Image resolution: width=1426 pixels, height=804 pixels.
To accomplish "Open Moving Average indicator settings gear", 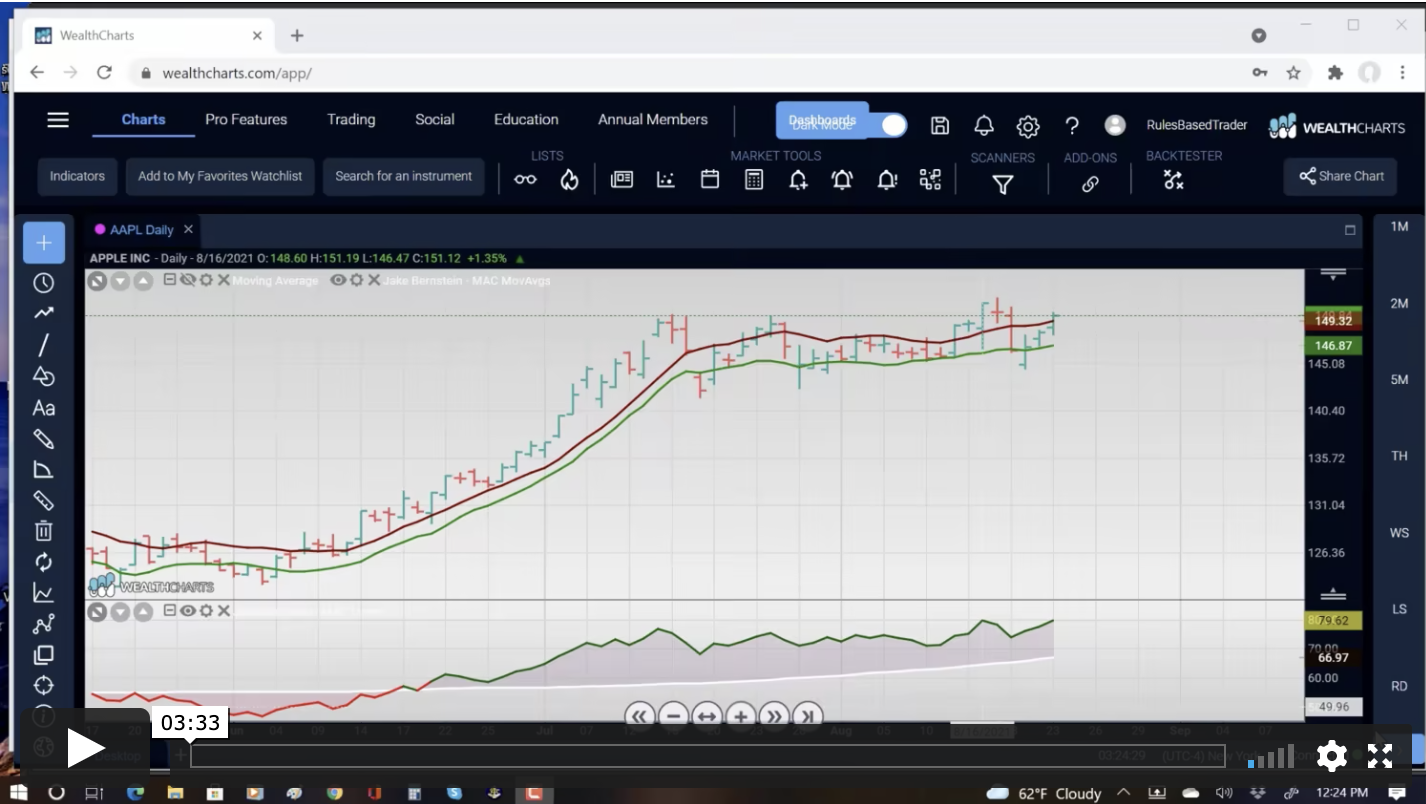I will tap(206, 281).
